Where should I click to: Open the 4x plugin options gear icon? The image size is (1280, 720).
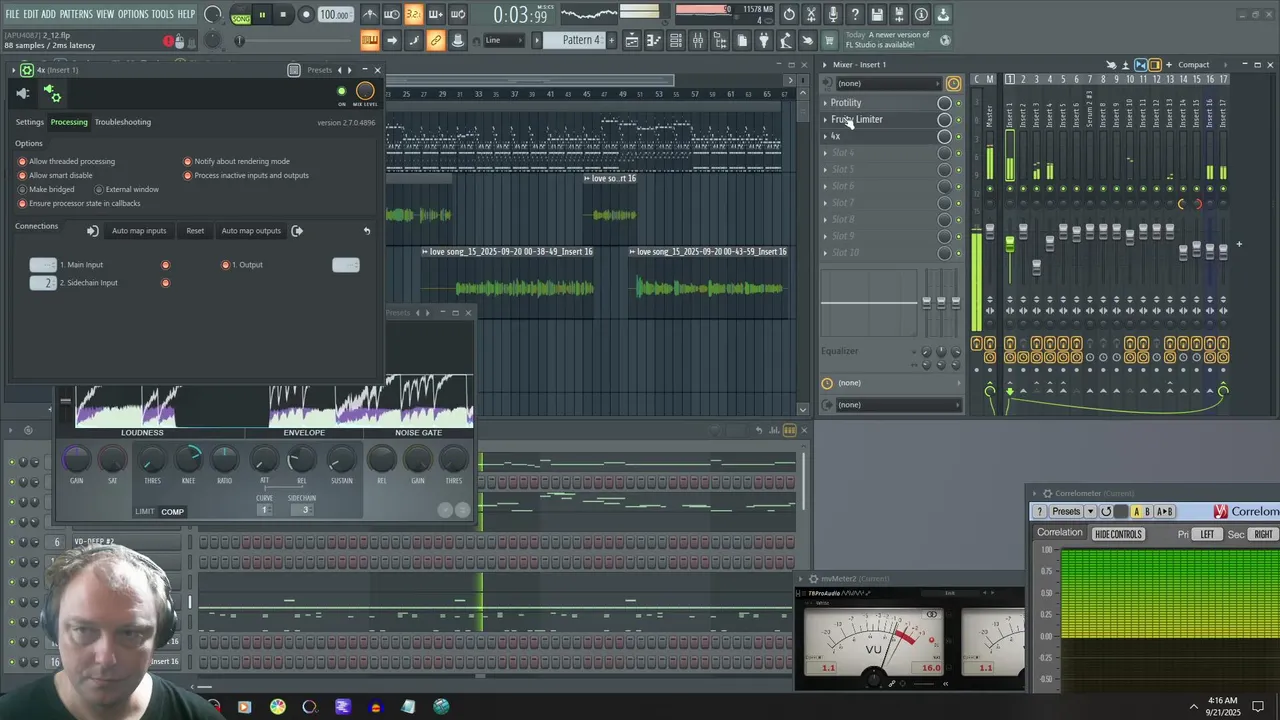pos(27,70)
